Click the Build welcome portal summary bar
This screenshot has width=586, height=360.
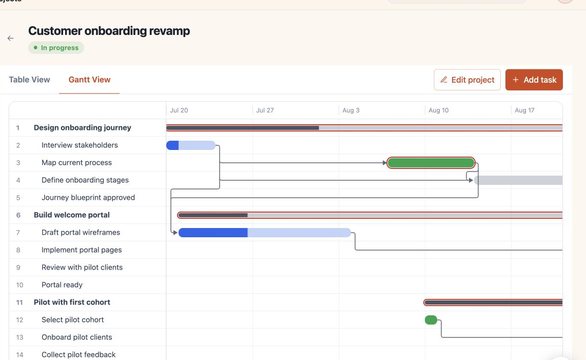(x=370, y=215)
